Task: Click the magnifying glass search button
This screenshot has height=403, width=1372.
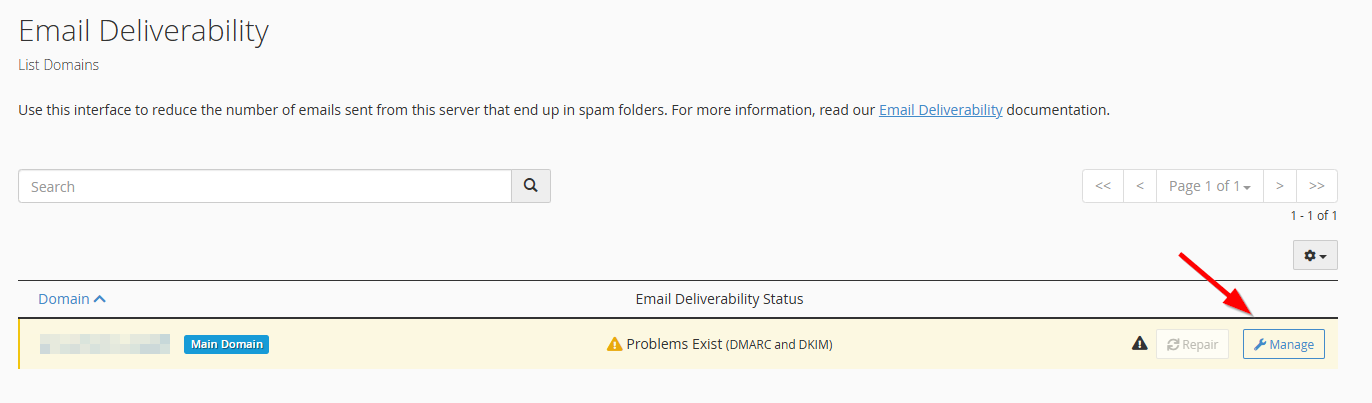Action: [531, 186]
